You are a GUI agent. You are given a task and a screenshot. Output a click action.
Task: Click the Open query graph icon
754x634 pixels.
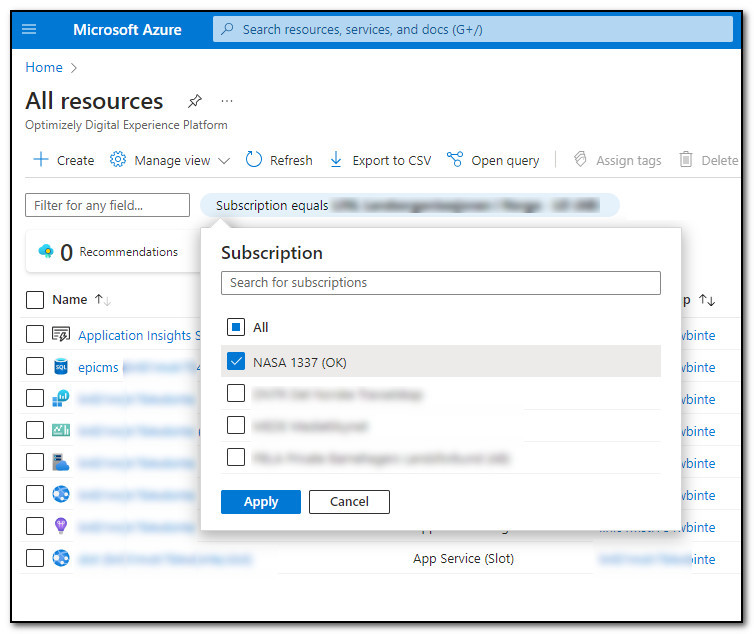[454, 159]
